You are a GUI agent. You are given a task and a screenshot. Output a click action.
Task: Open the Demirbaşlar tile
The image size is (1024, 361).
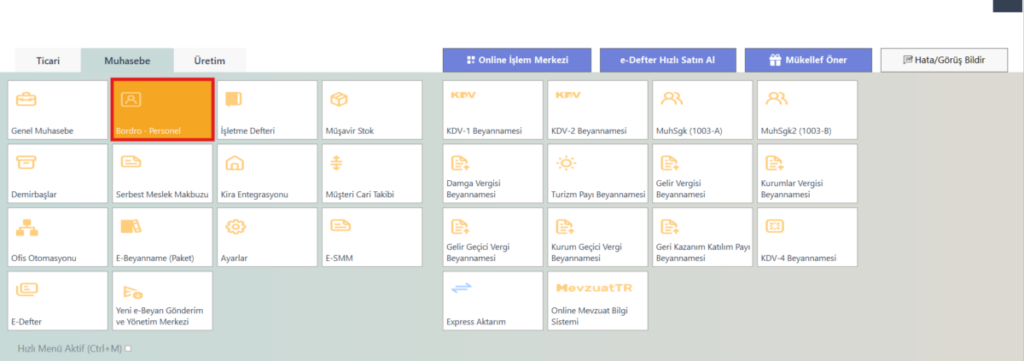tap(57, 174)
